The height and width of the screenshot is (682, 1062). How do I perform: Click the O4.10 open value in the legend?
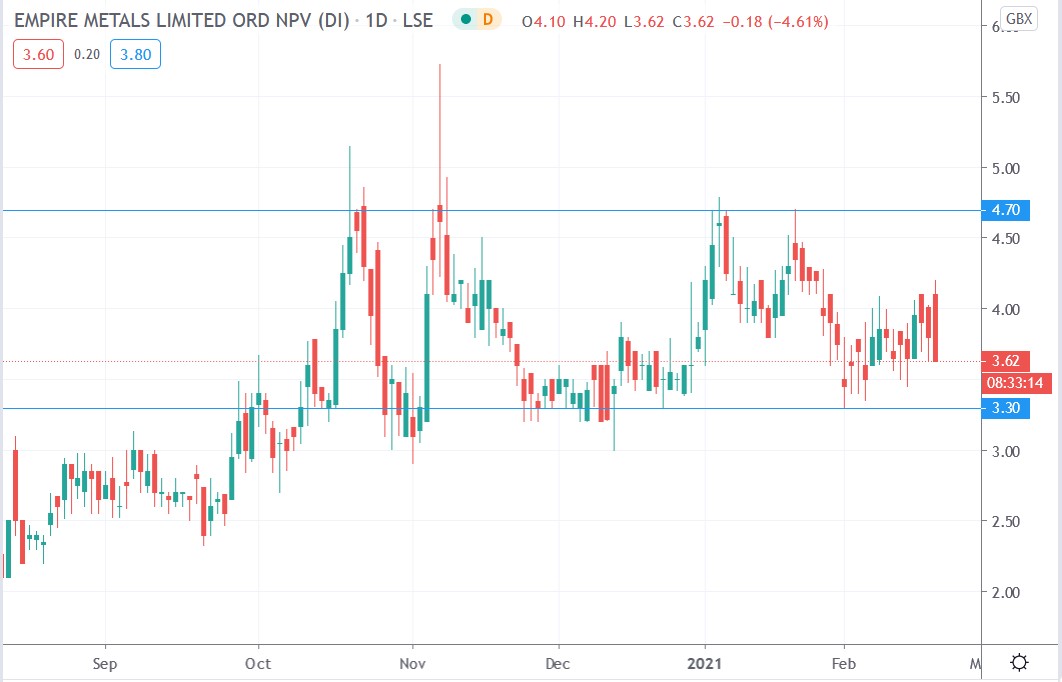[541, 19]
